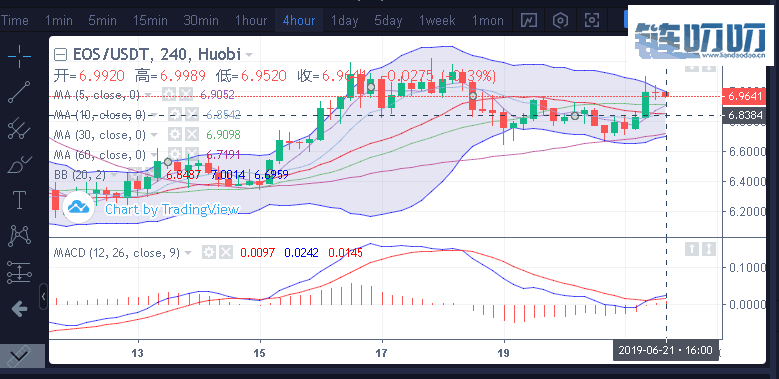Move the MACD pane down
Viewport: 779px width, 379px height.
pos(709,249)
